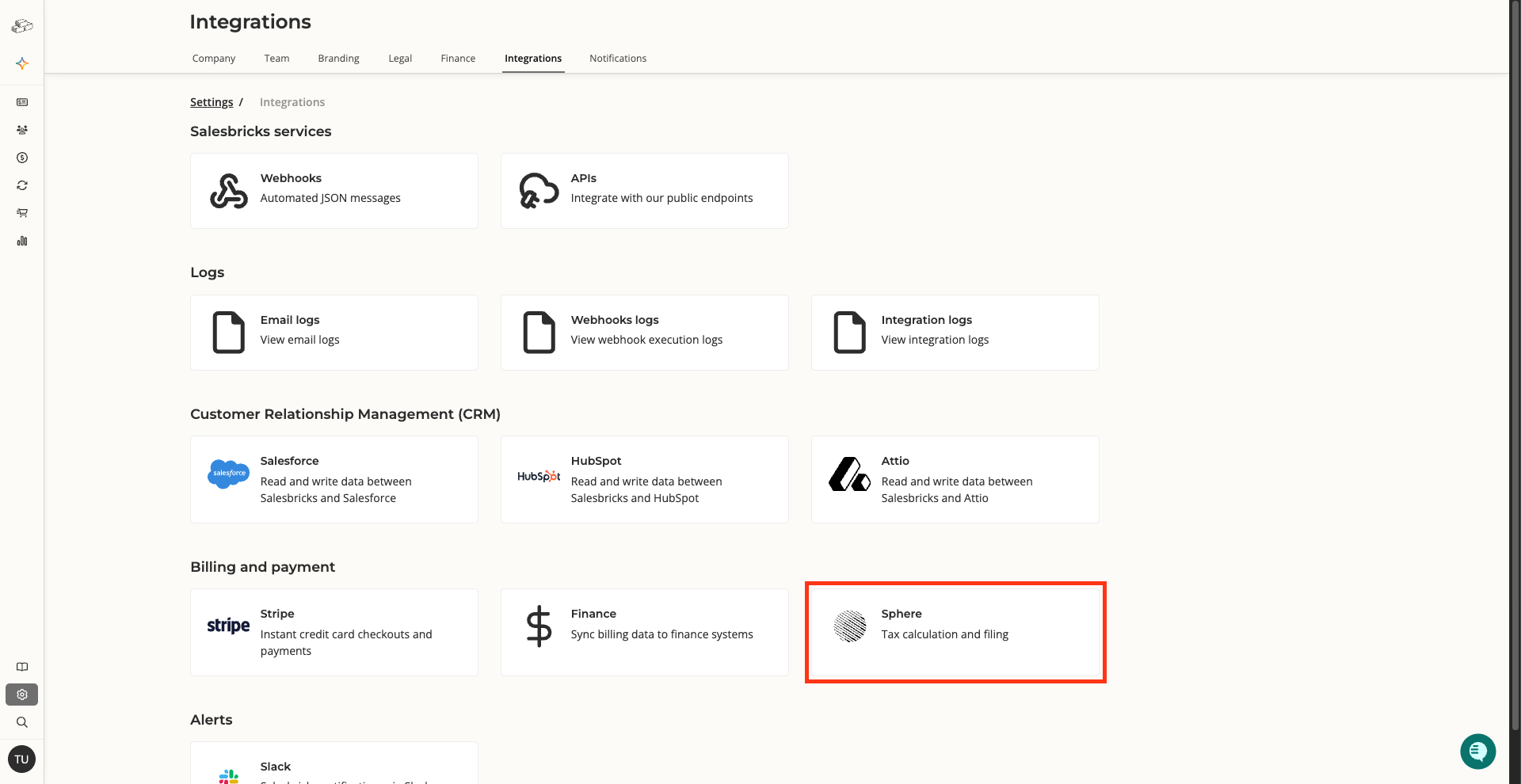
Task: Open the Stripe payments card
Action: [334, 632]
